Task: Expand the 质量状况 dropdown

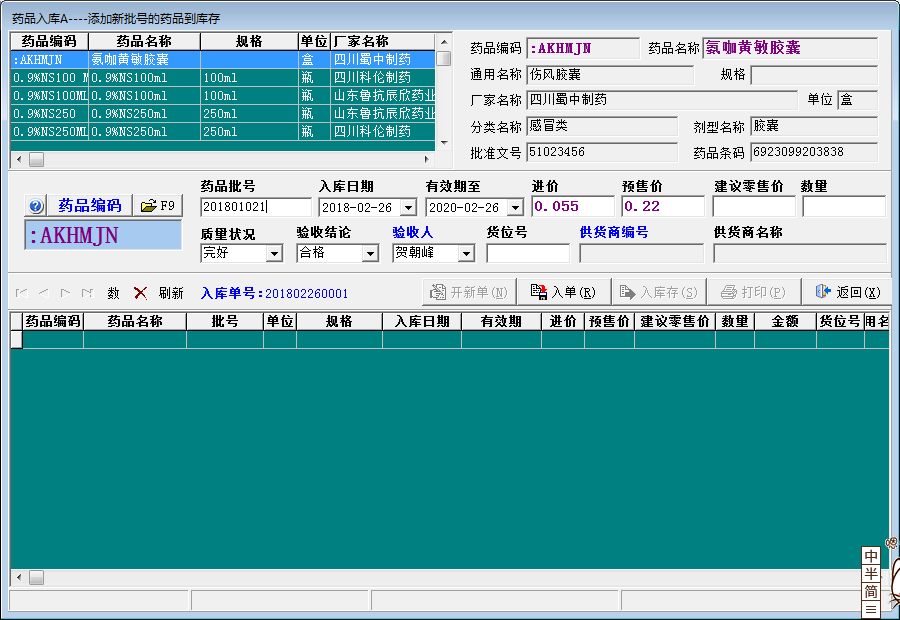Action: [274, 253]
